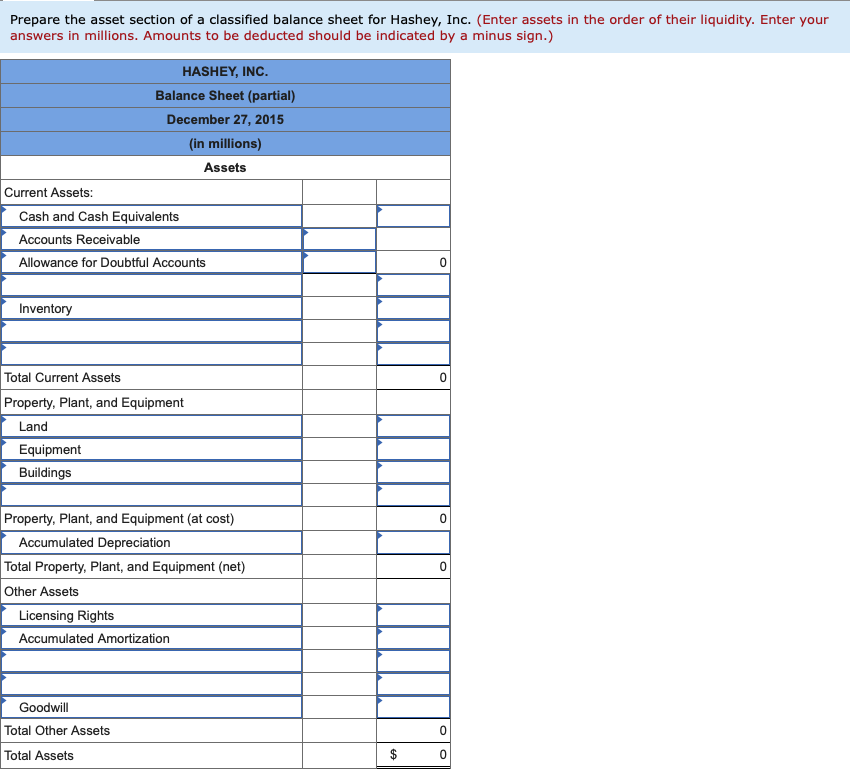The image size is (850, 772).
Task: Click the Accounts Receivable amount field
Action: pos(339,239)
